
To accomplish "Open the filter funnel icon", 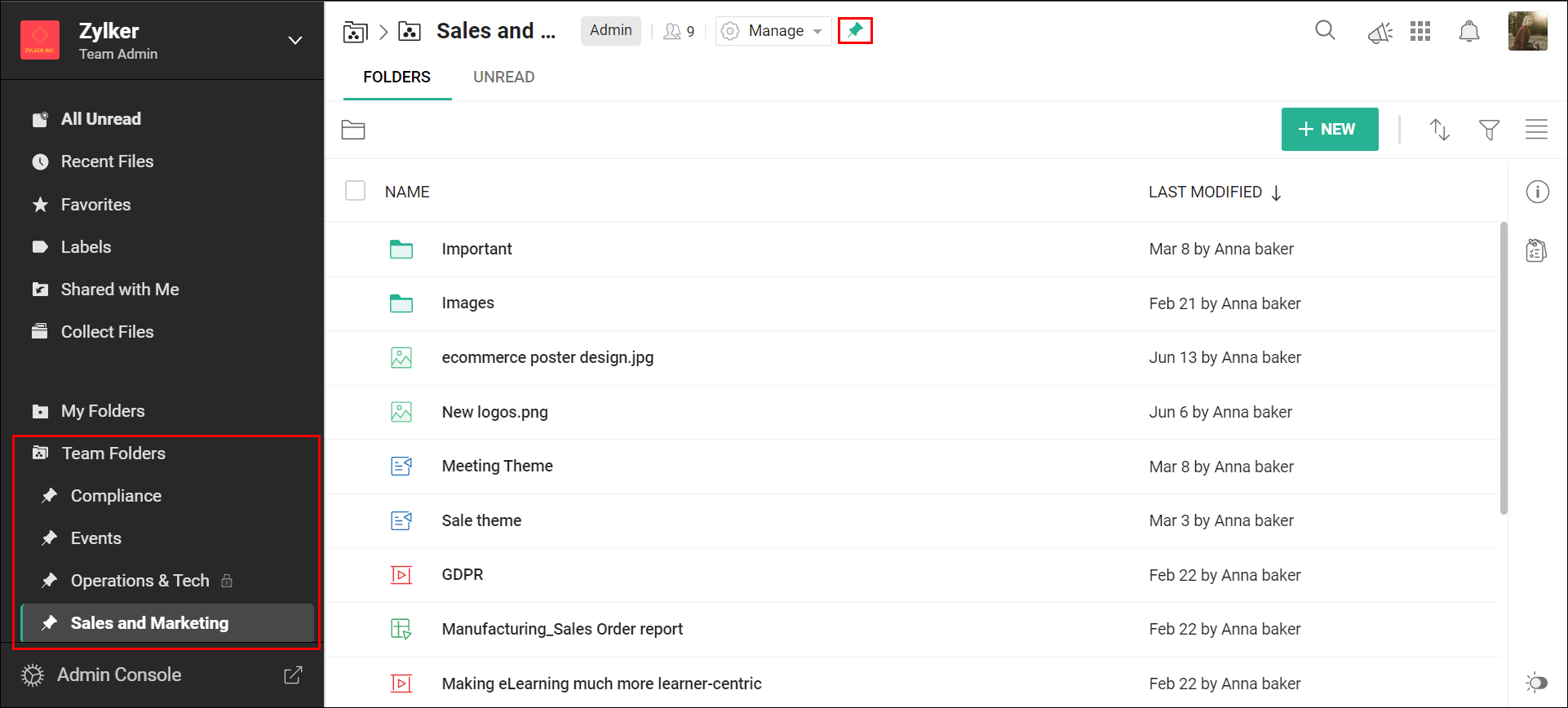I will click(1489, 130).
